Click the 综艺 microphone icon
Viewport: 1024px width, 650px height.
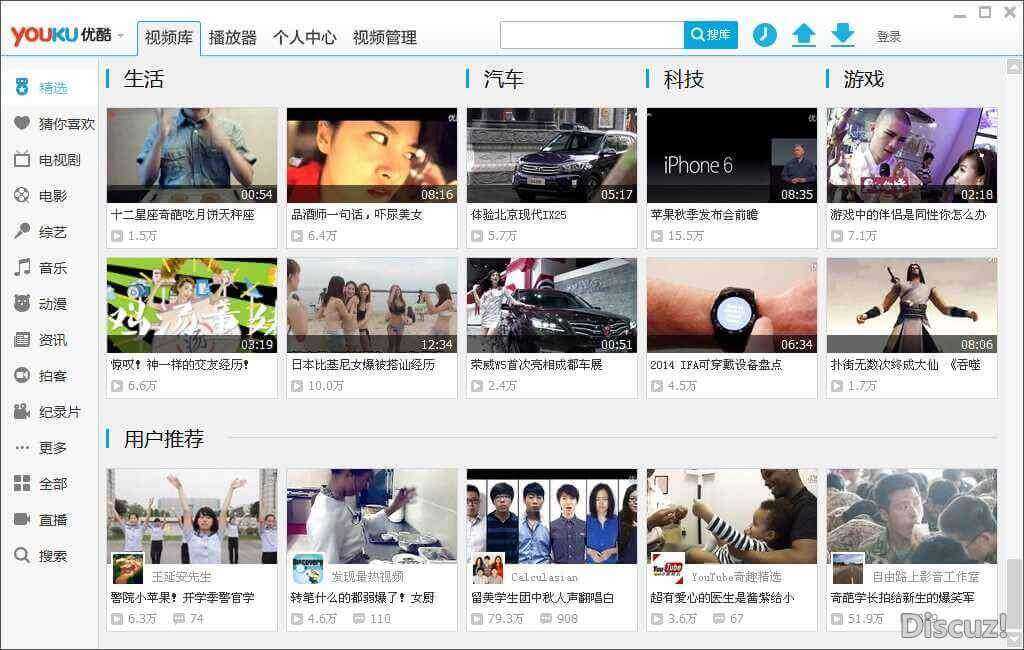[22, 231]
